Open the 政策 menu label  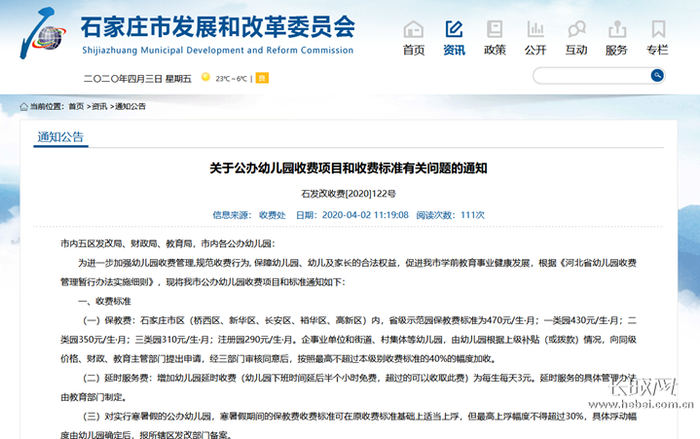click(495, 50)
